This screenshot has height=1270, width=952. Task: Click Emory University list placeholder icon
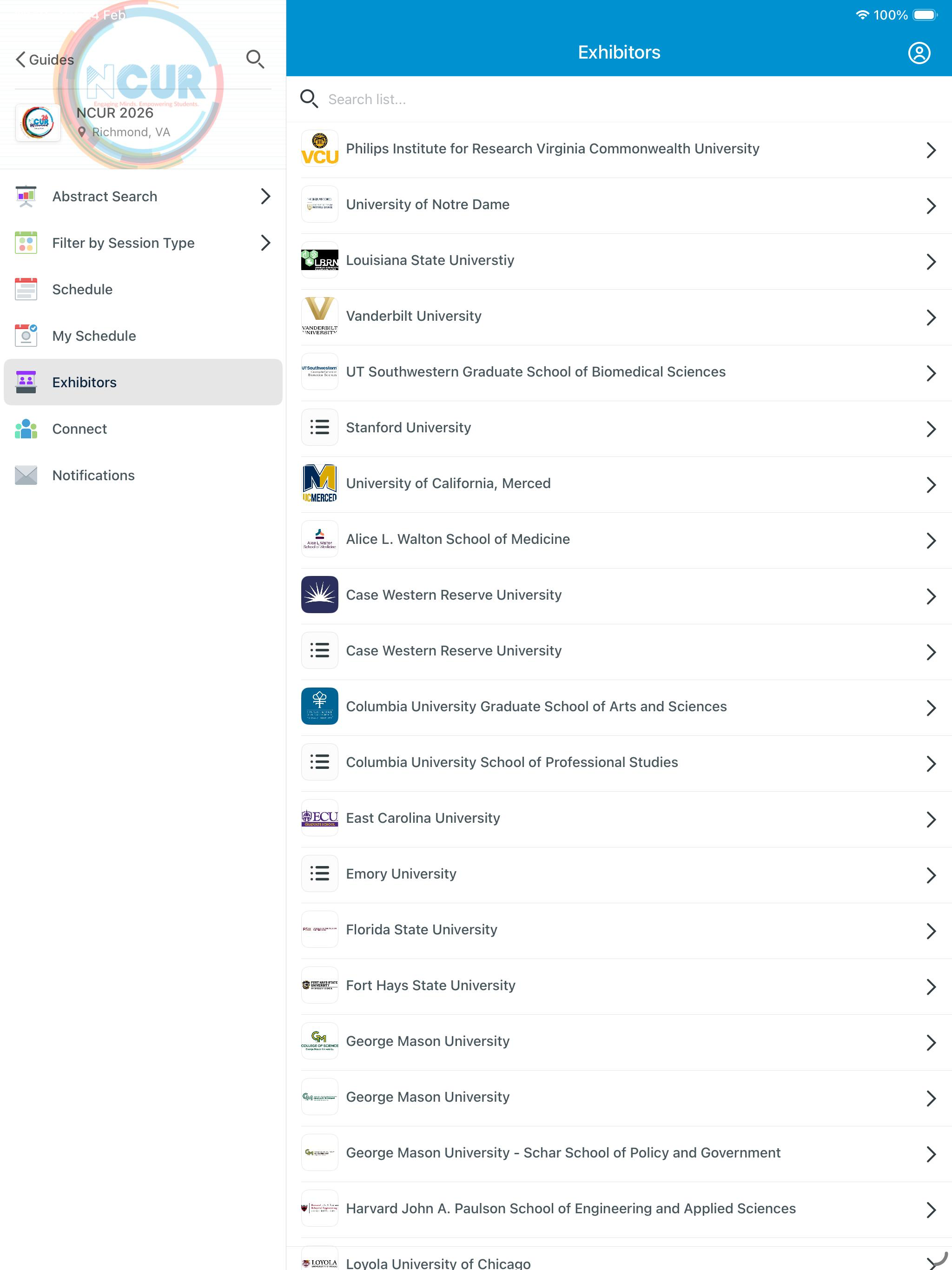(x=320, y=874)
